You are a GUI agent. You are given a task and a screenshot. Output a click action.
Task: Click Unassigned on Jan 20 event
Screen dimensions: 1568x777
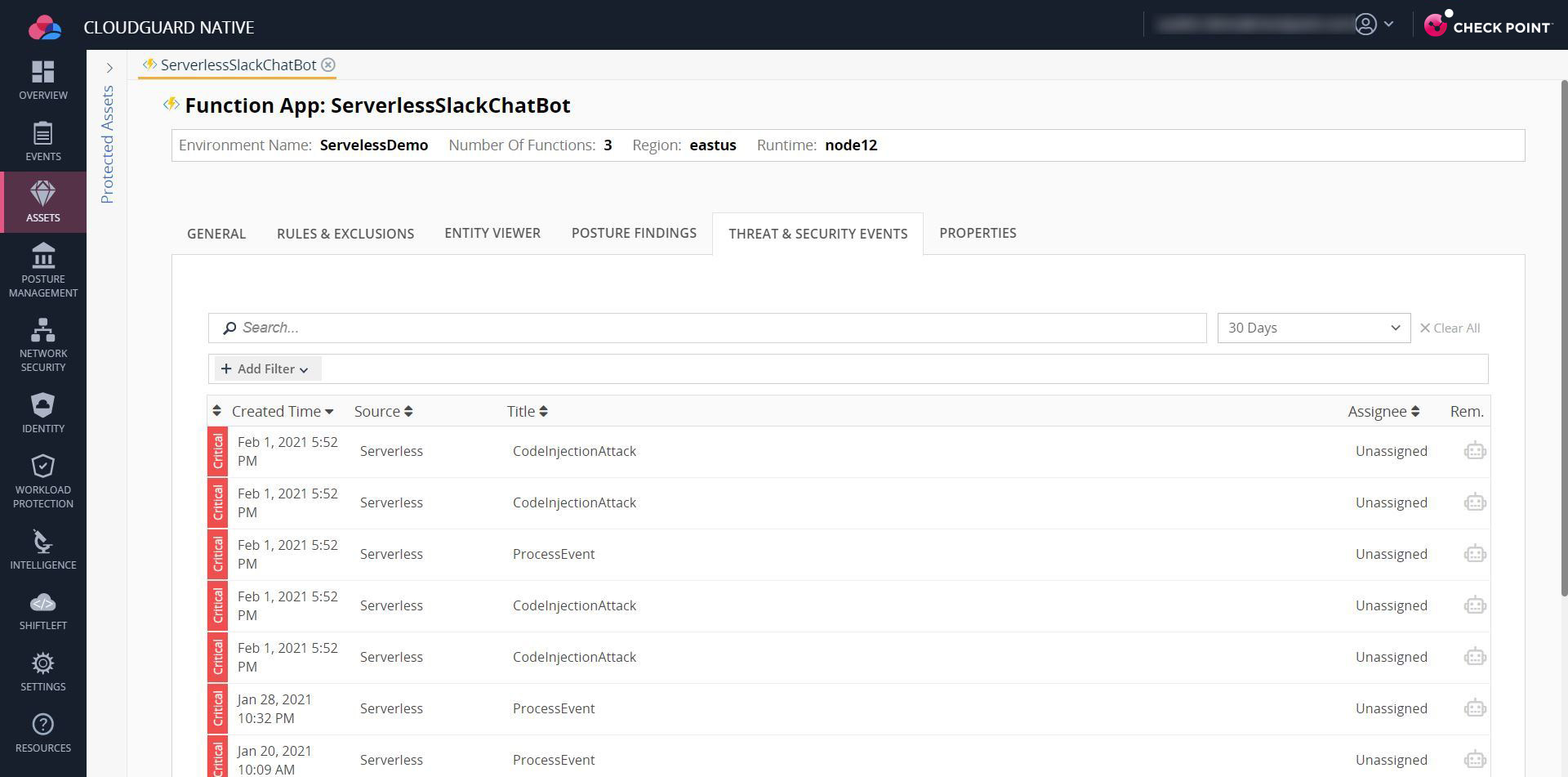[1392, 760]
